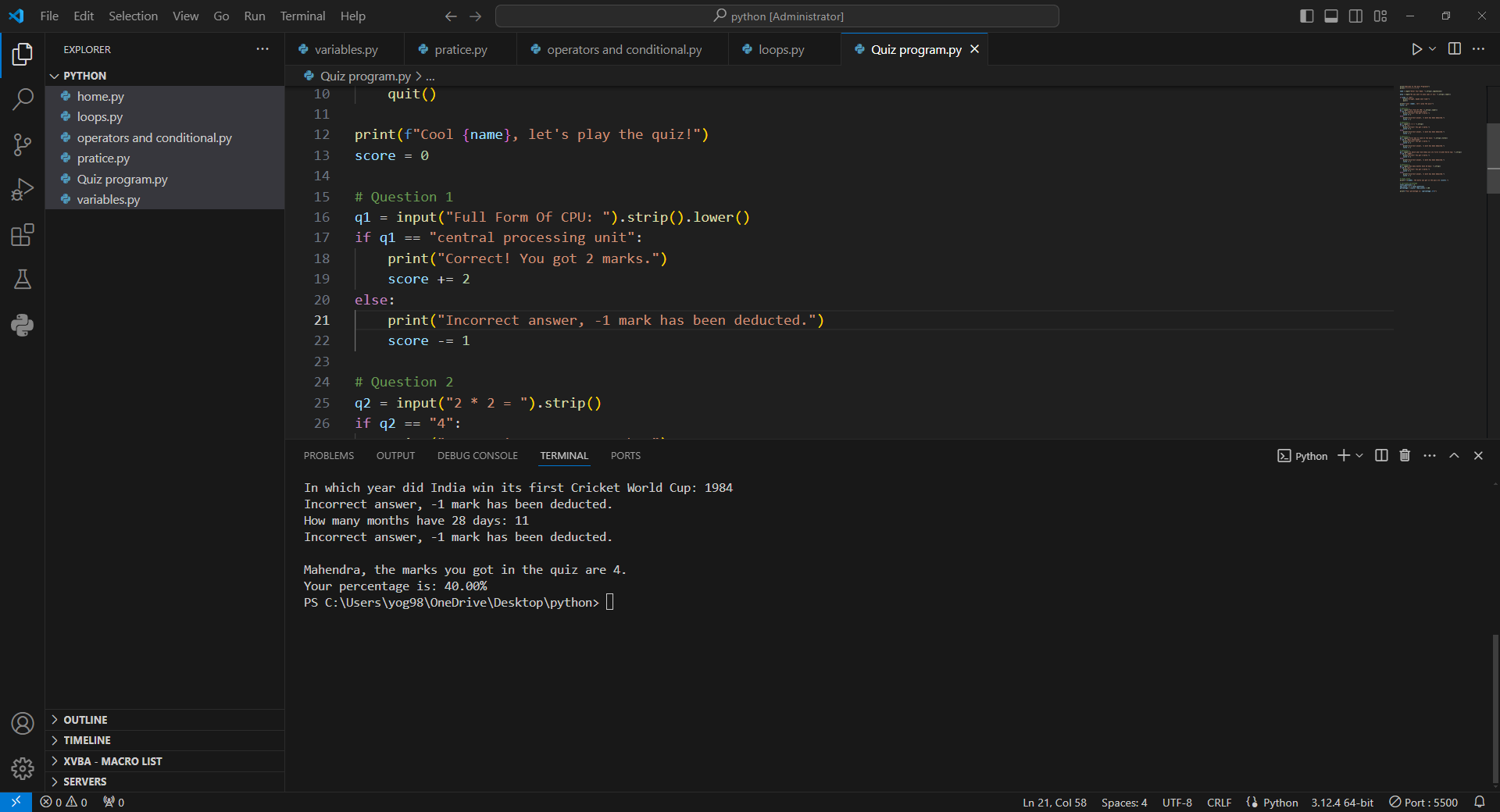Toggle the bottom Panel visibility

pyautogui.click(x=1331, y=16)
